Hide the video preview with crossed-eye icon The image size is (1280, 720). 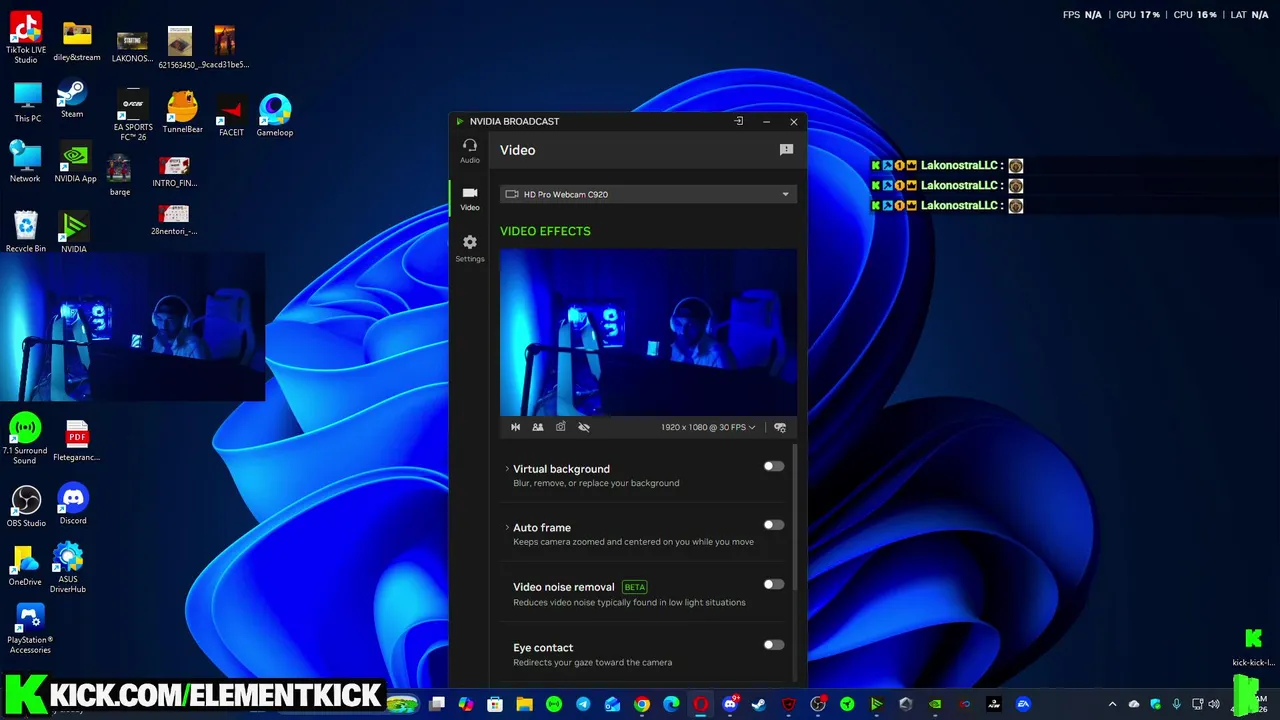pos(584,427)
